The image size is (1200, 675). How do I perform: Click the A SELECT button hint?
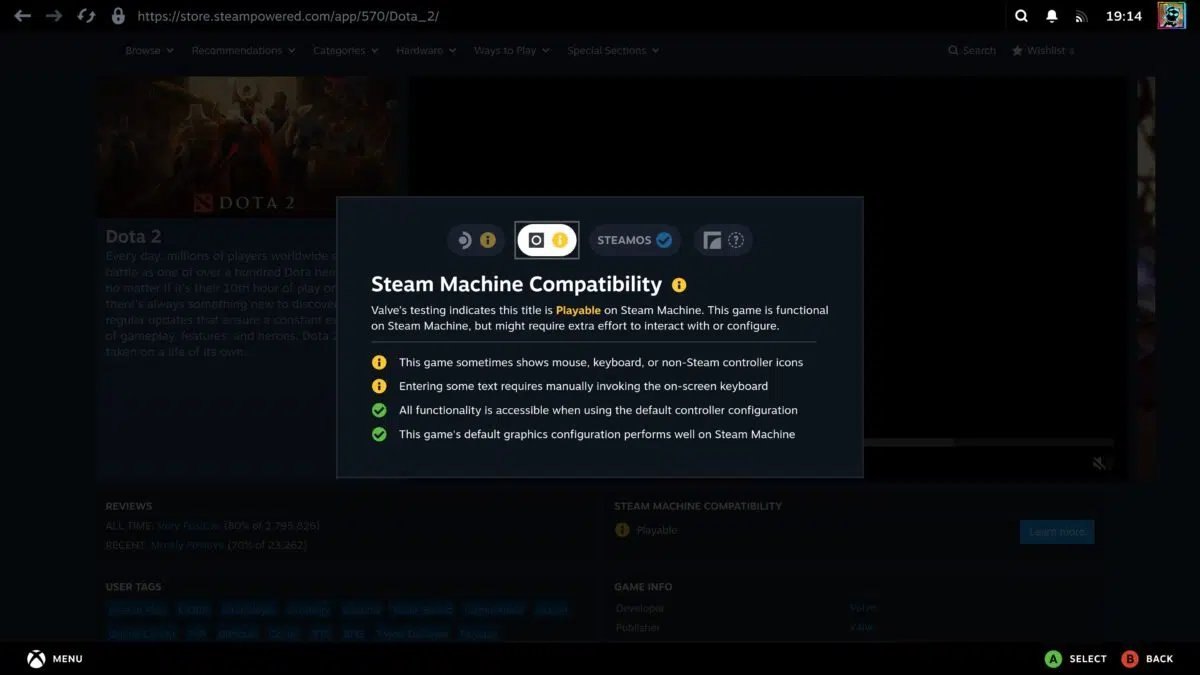[1075, 659]
